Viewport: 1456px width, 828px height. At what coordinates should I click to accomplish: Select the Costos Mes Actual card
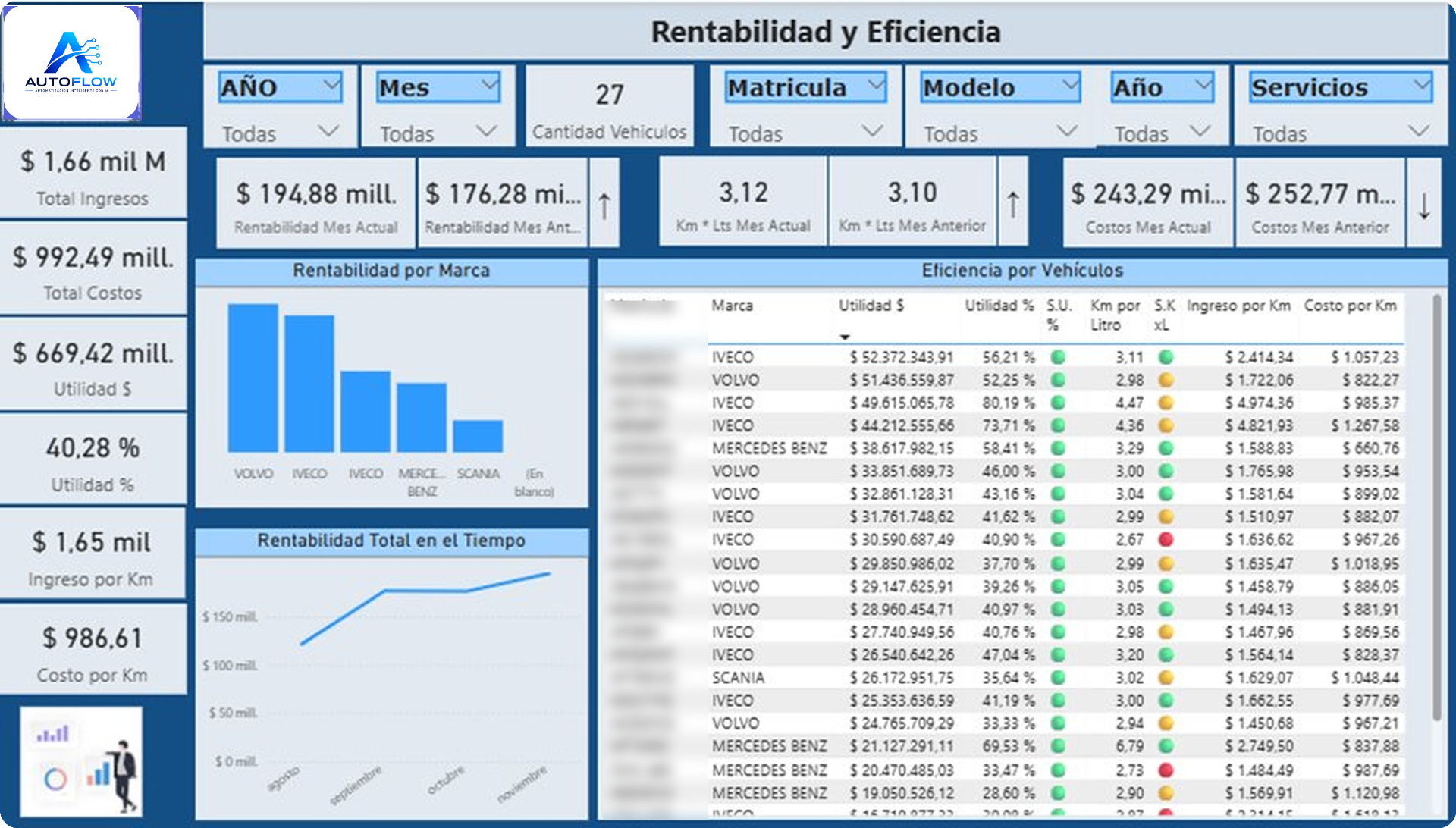[1147, 203]
